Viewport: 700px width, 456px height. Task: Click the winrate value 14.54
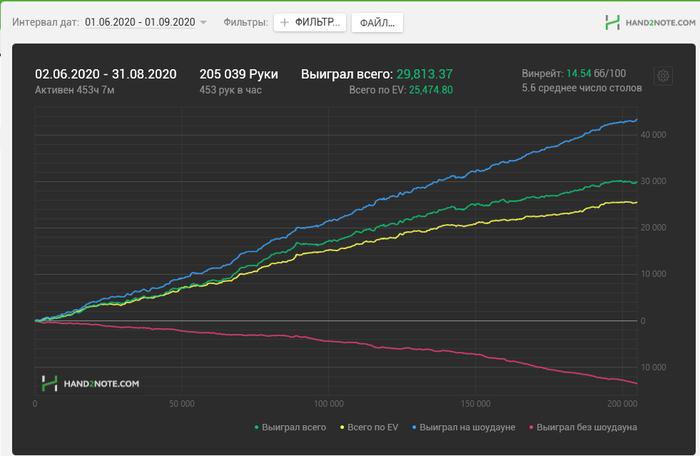[x=579, y=73]
